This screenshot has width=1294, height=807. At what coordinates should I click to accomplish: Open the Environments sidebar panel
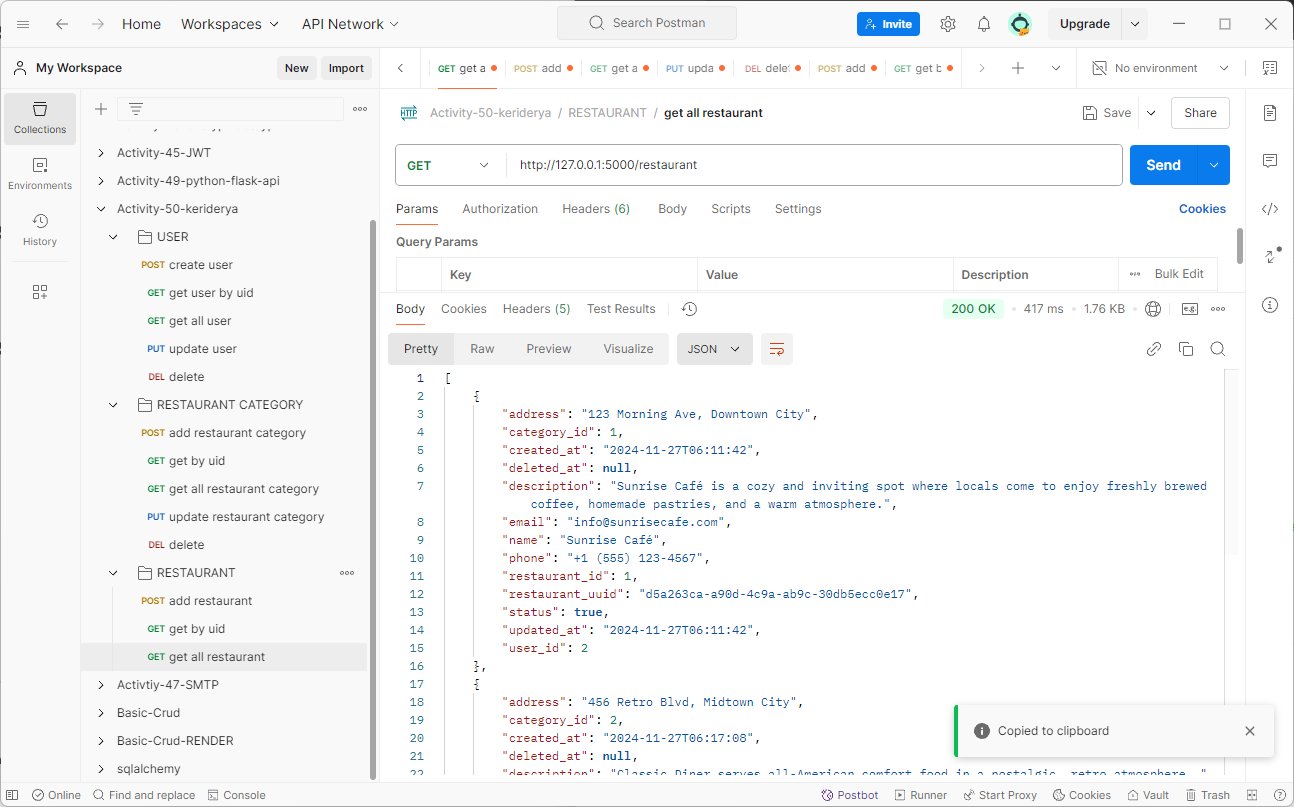click(x=40, y=174)
